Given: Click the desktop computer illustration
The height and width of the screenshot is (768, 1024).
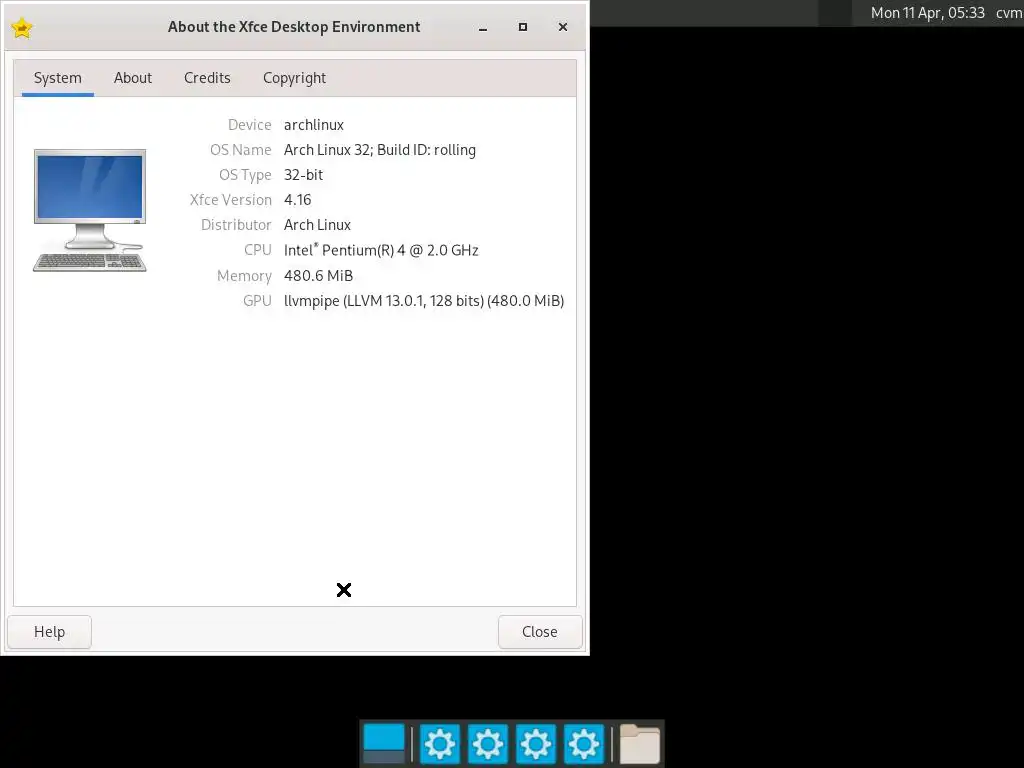Looking at the screenshot, I should click(89, 210).
